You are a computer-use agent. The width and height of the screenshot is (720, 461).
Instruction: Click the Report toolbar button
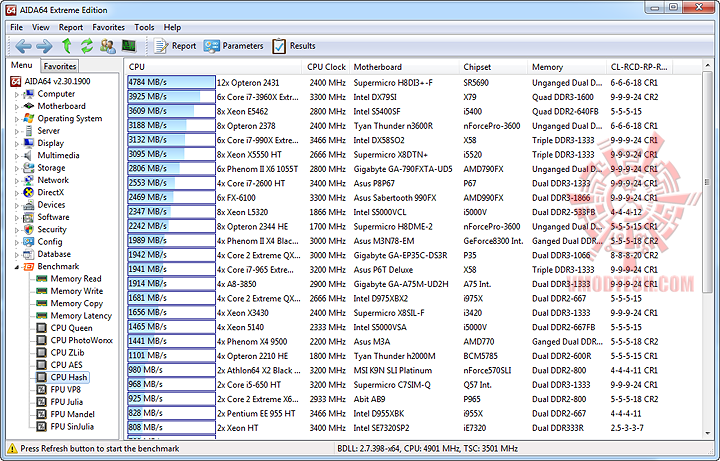(x=174, y=46)
